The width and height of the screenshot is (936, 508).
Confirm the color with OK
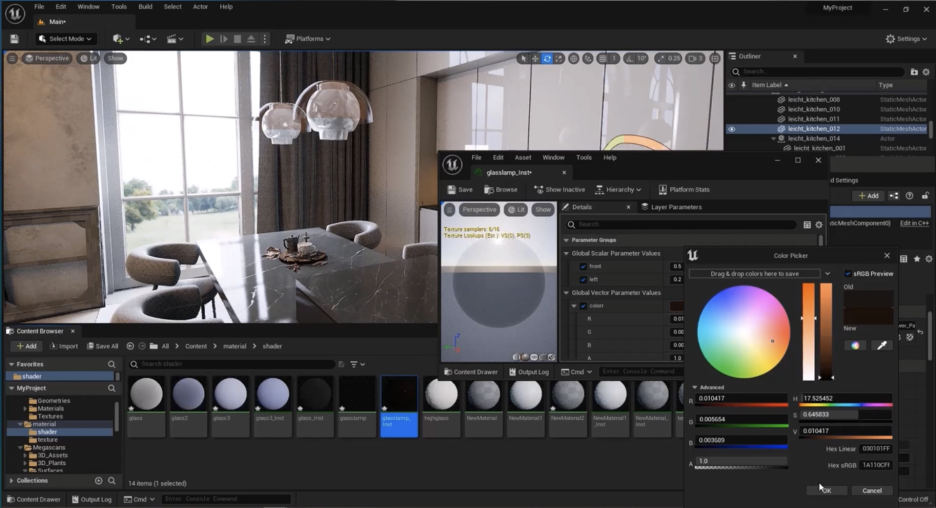[827, 491]
